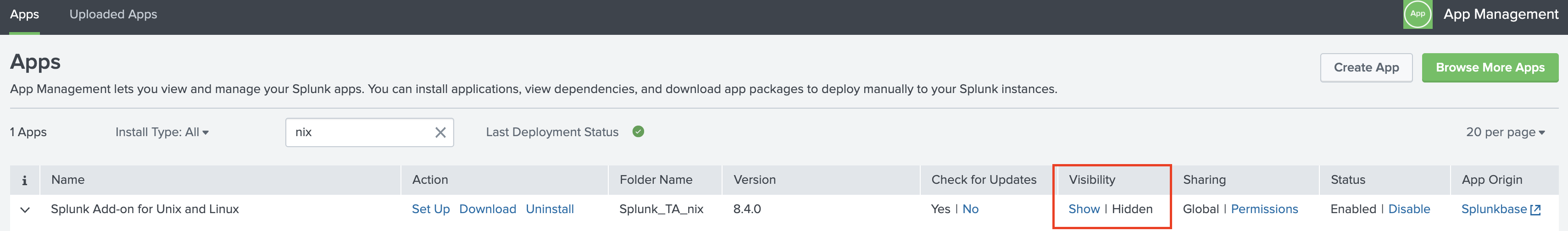
Task: Click the green App Management icon
Action: pyautogui.click(x=1417, y=14)
